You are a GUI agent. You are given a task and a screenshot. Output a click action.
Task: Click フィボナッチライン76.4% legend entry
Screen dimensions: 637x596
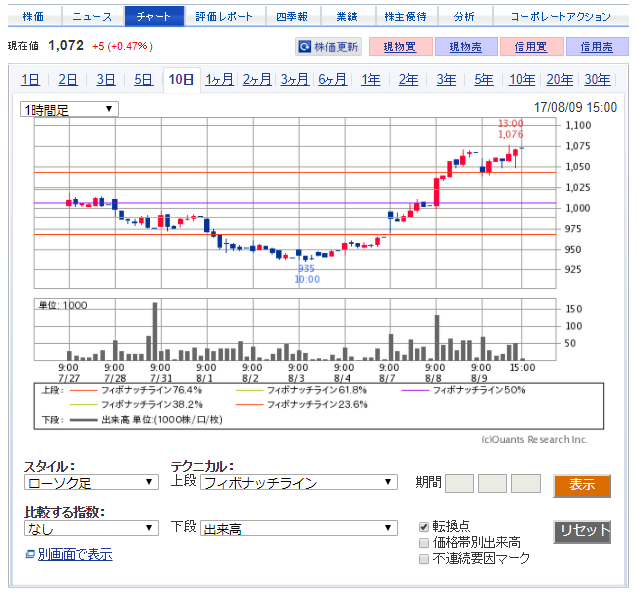(x=136, y=390)
